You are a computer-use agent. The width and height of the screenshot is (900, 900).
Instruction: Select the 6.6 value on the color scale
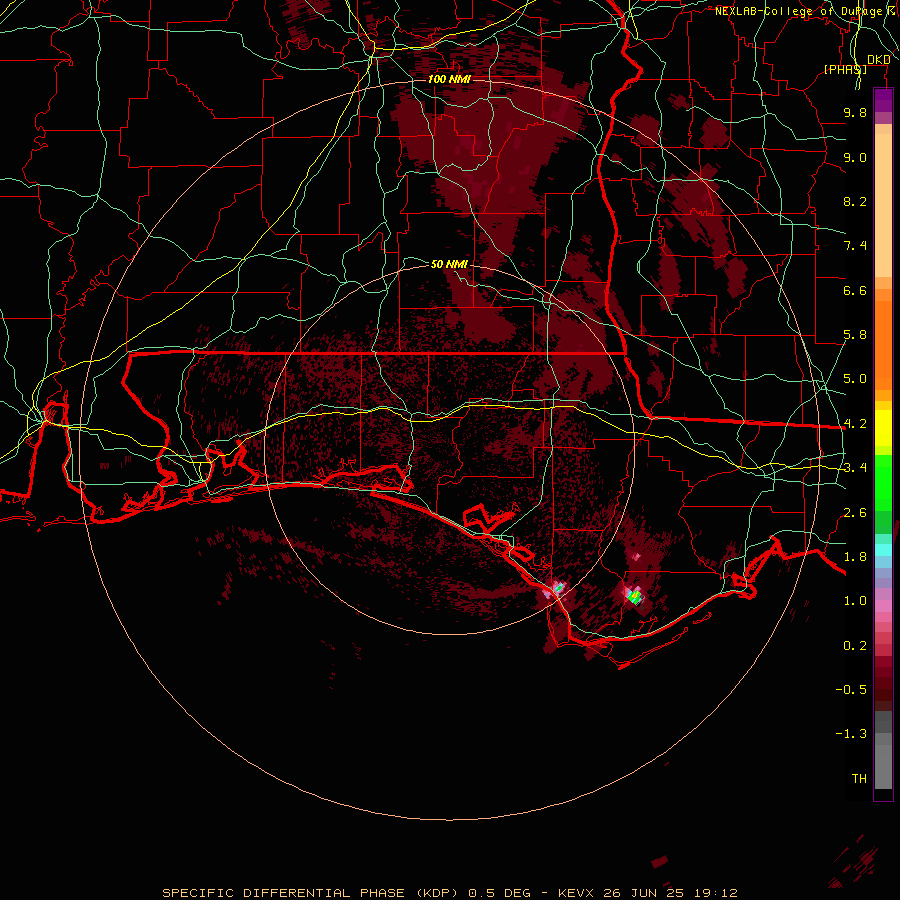(x=855, y=290)
